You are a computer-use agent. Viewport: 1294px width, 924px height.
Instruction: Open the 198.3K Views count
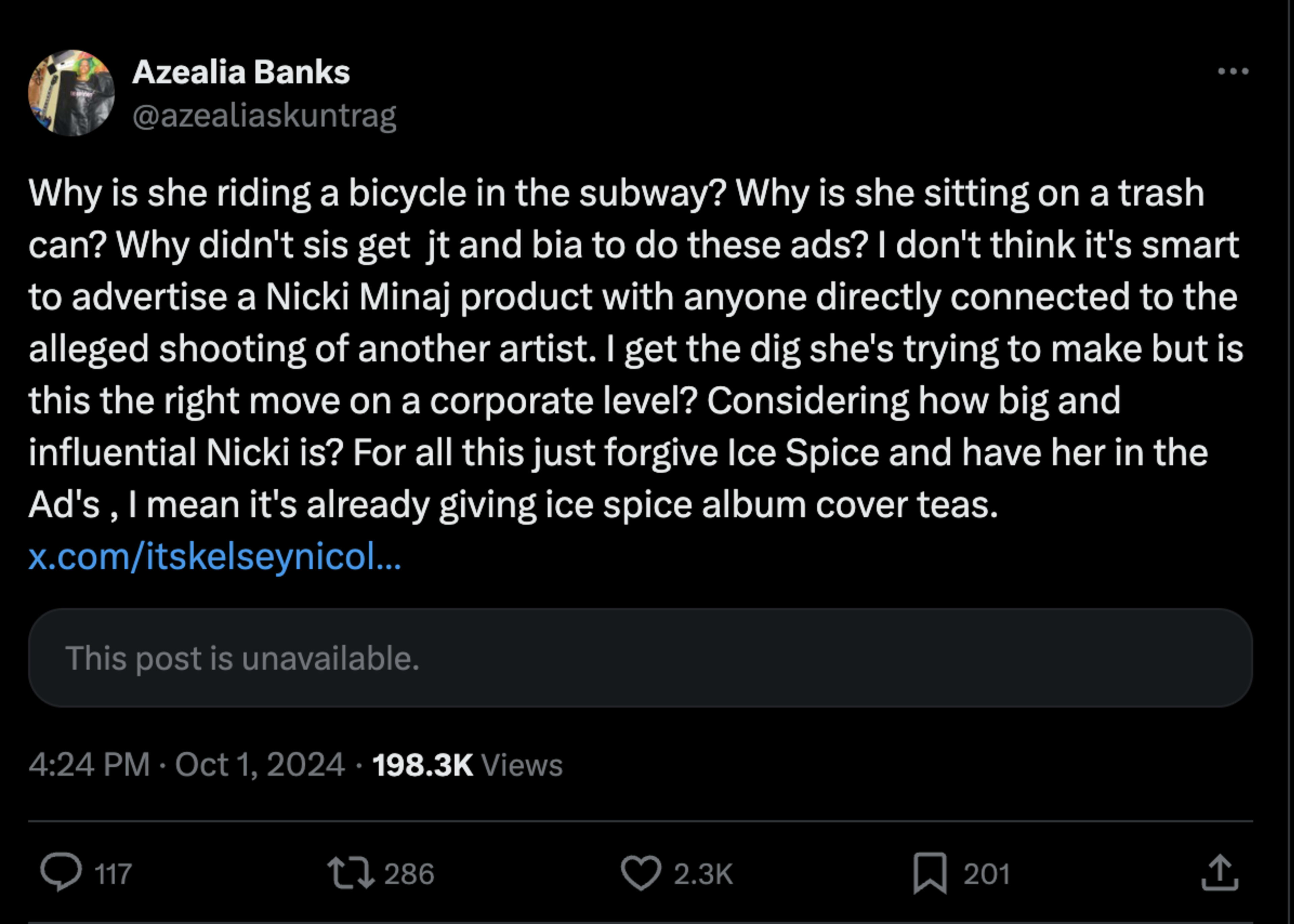(422, 765)
